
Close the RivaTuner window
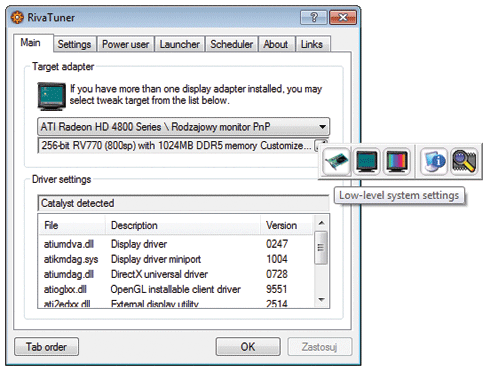[x=343, y=17]
